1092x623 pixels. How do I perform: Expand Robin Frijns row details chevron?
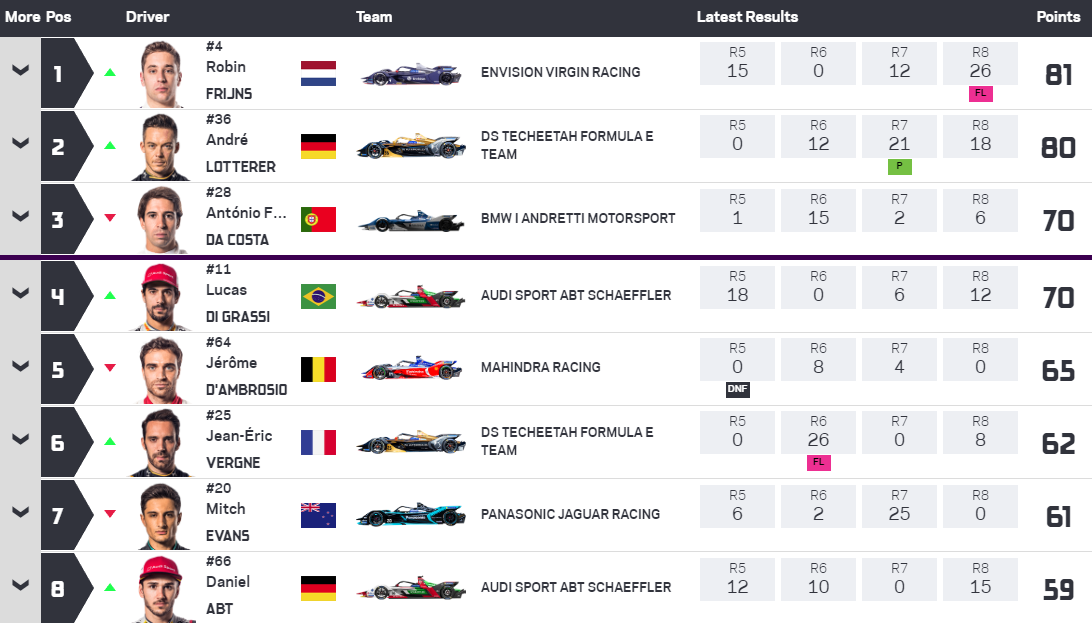pyautogui.click(x=20, y=71)
